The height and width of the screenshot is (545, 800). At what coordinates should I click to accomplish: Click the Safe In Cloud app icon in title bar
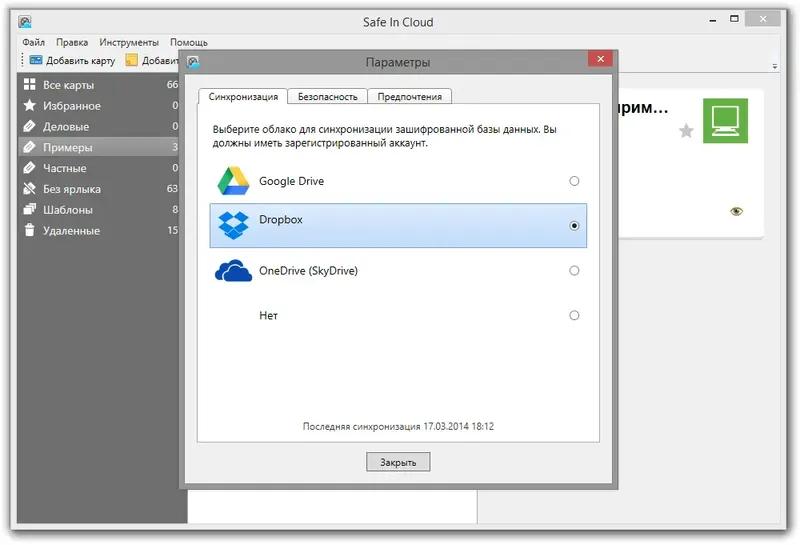tap(25, 21)
